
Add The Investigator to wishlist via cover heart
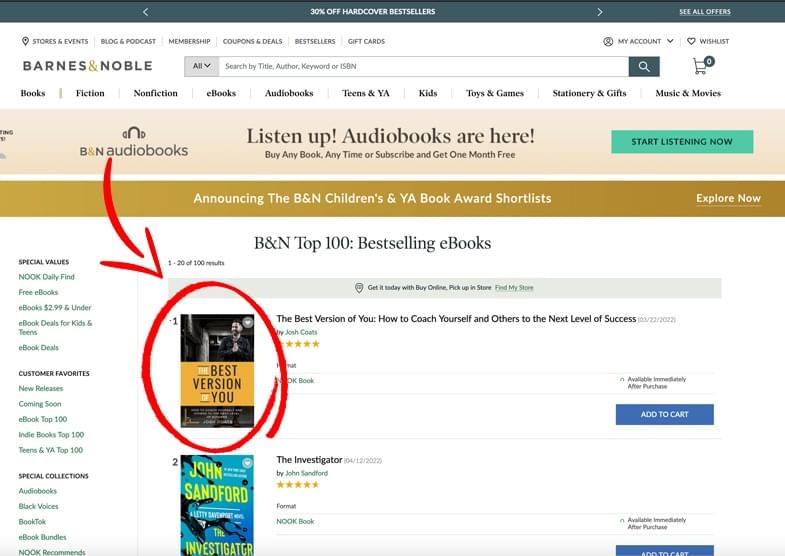[x=247, y=463]
